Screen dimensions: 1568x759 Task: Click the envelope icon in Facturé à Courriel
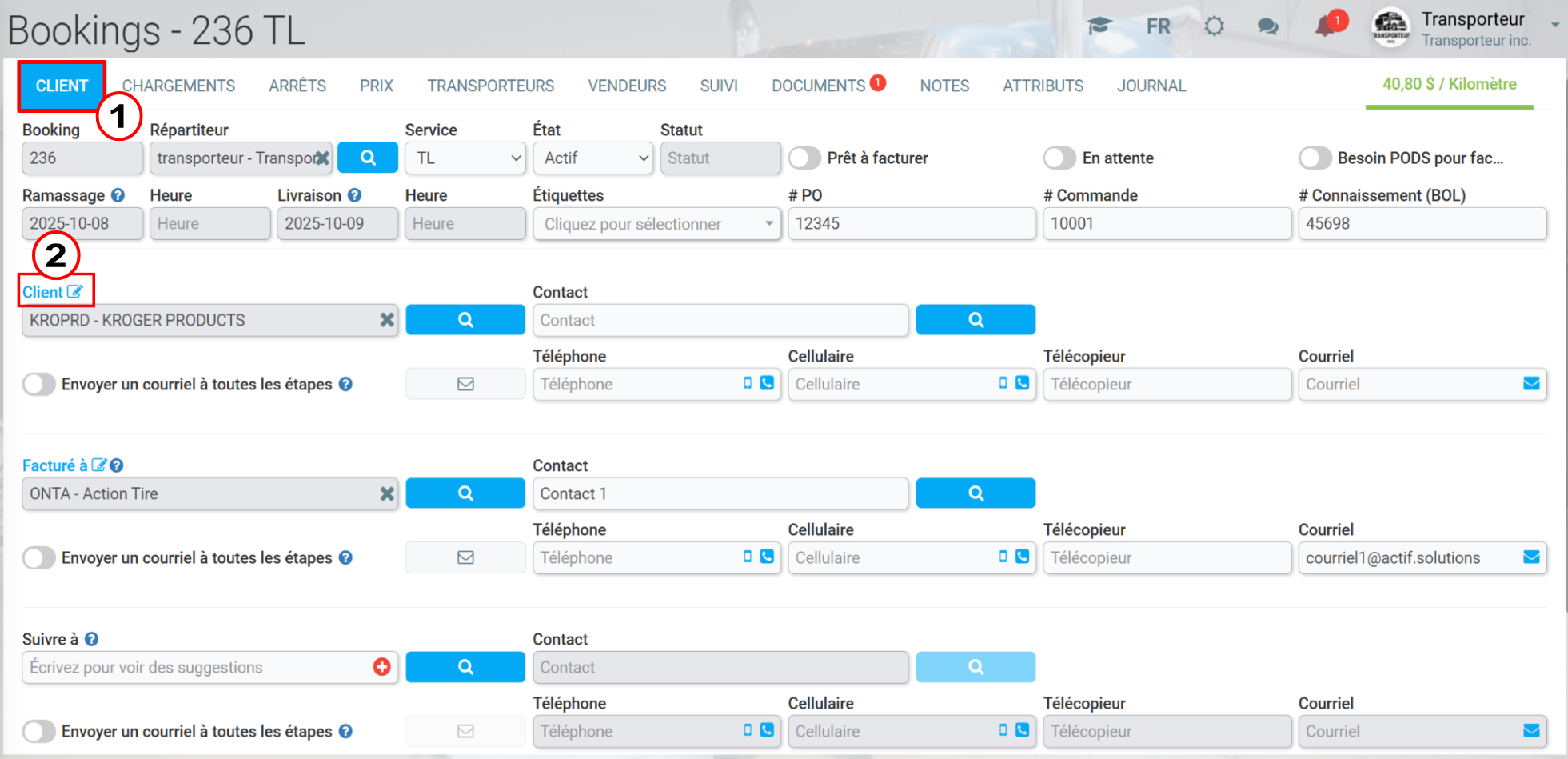point(1531,557)
